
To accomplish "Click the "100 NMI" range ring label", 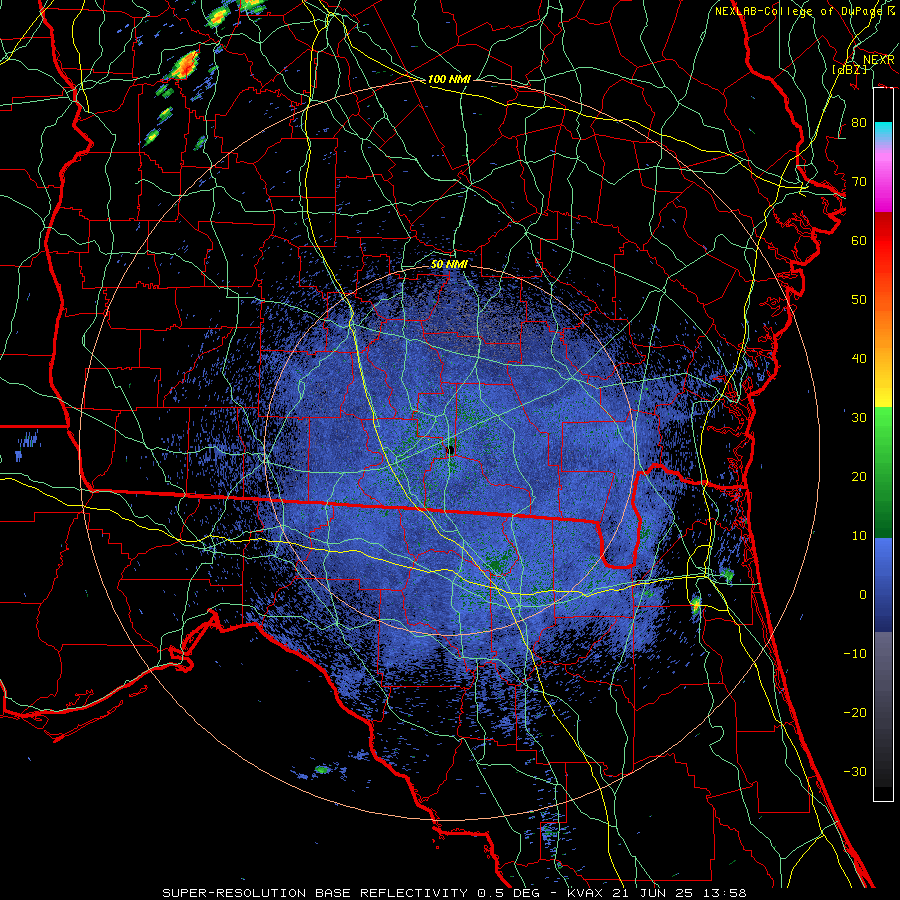I will point(449,79).
